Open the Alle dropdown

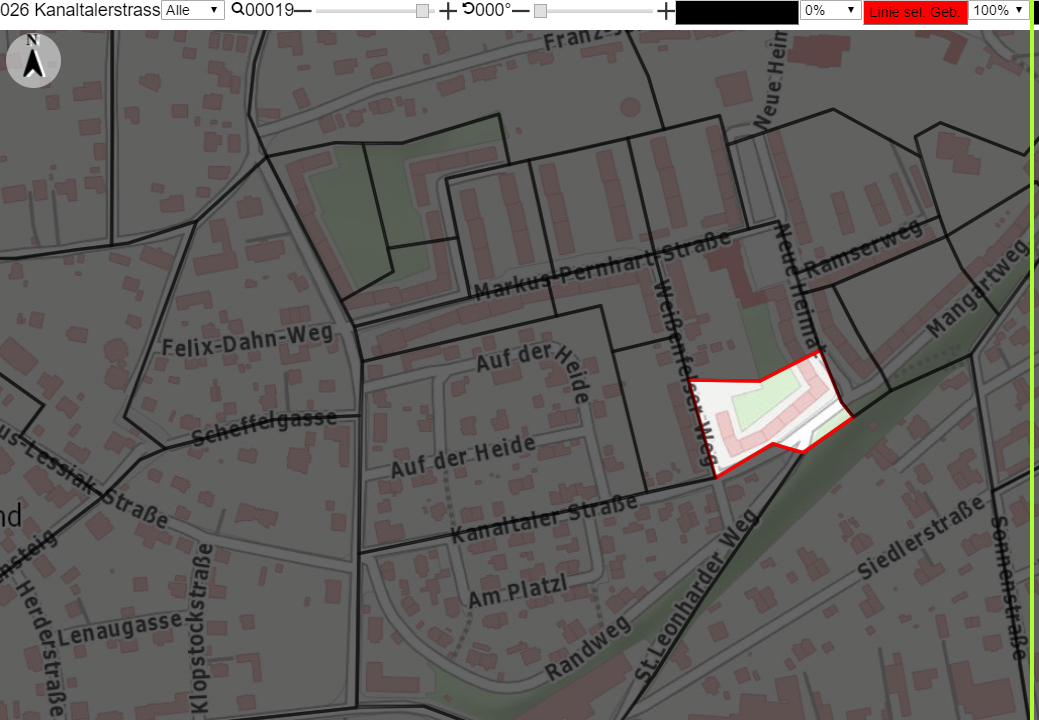(193, 10)
